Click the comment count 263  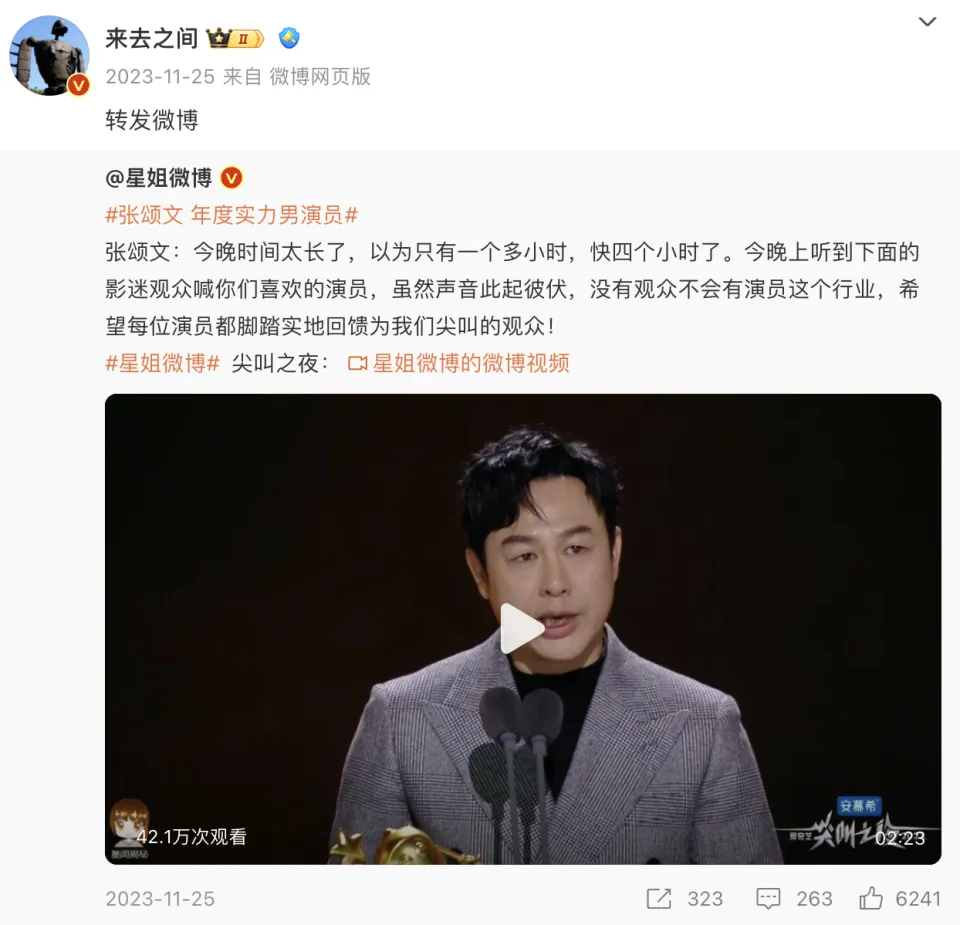[x=814, y=899]
